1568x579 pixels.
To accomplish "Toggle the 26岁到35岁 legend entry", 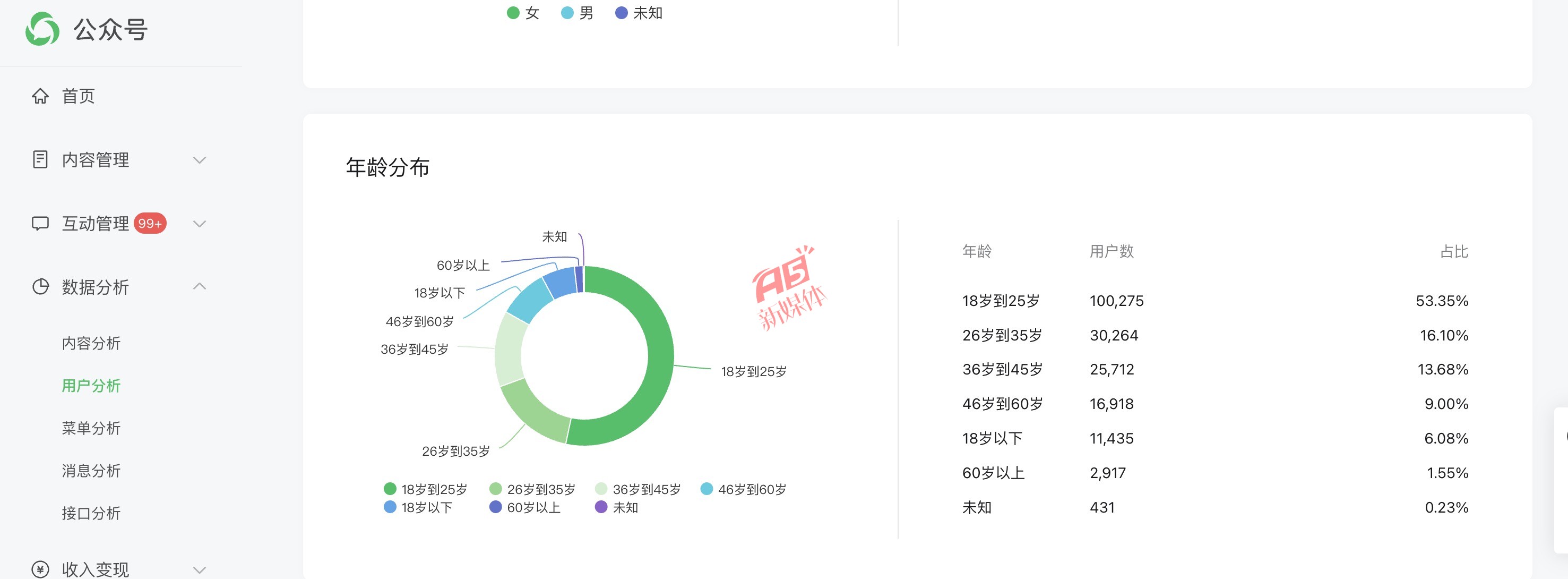I will click(x=532, y=489).
